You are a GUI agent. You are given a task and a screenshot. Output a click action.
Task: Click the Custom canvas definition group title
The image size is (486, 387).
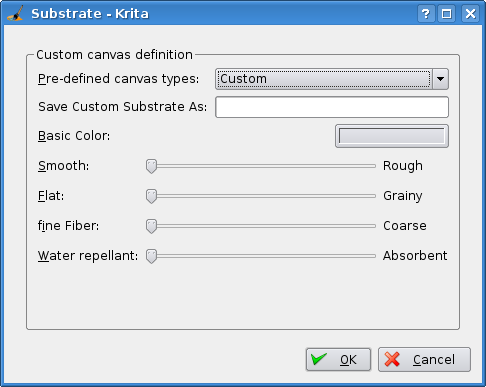pos(114,55)
